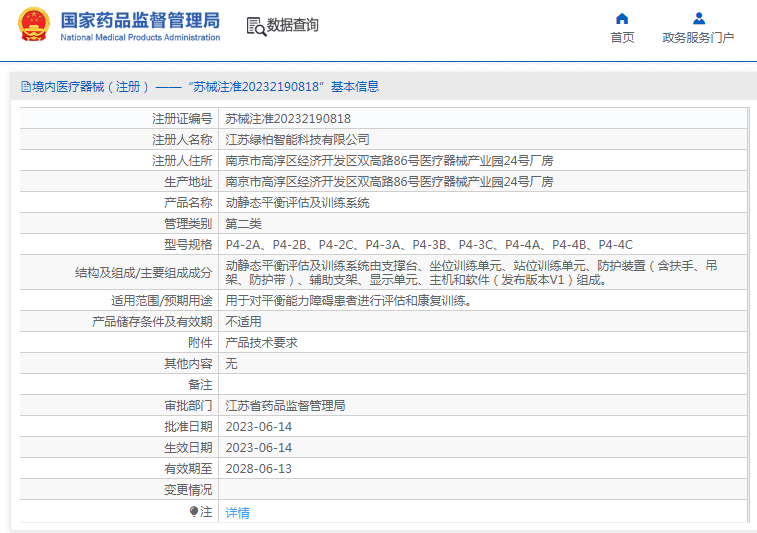Click the 备注 label
This screenshot has width=757, height=533.
(x=200, y=385)
